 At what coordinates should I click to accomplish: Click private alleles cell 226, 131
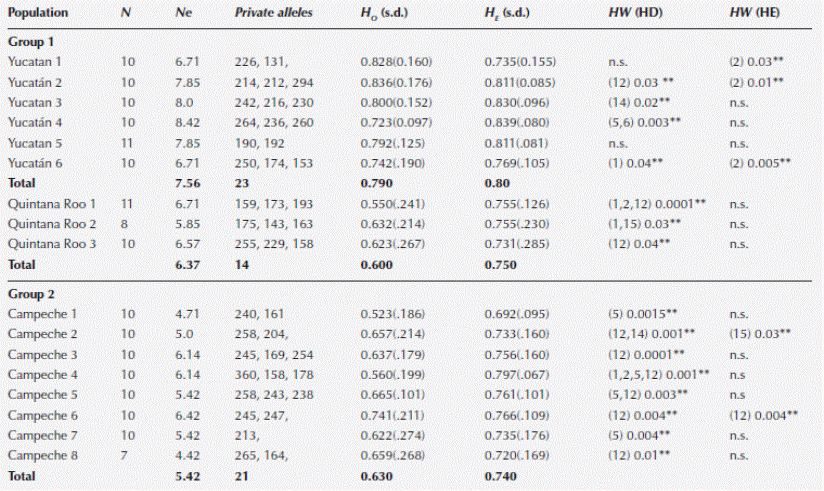[260, 62]
